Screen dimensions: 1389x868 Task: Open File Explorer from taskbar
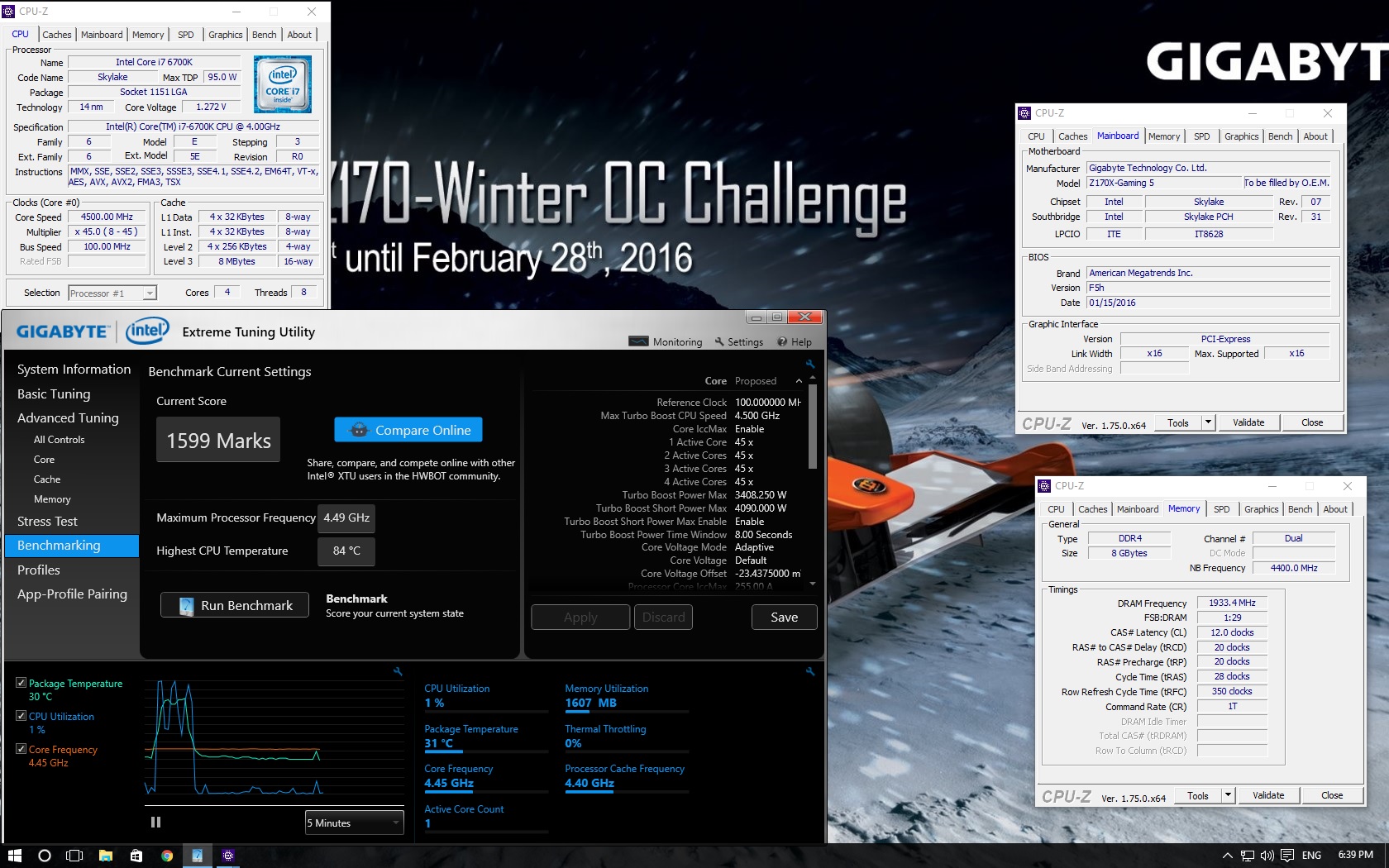(x=106, y=856)
